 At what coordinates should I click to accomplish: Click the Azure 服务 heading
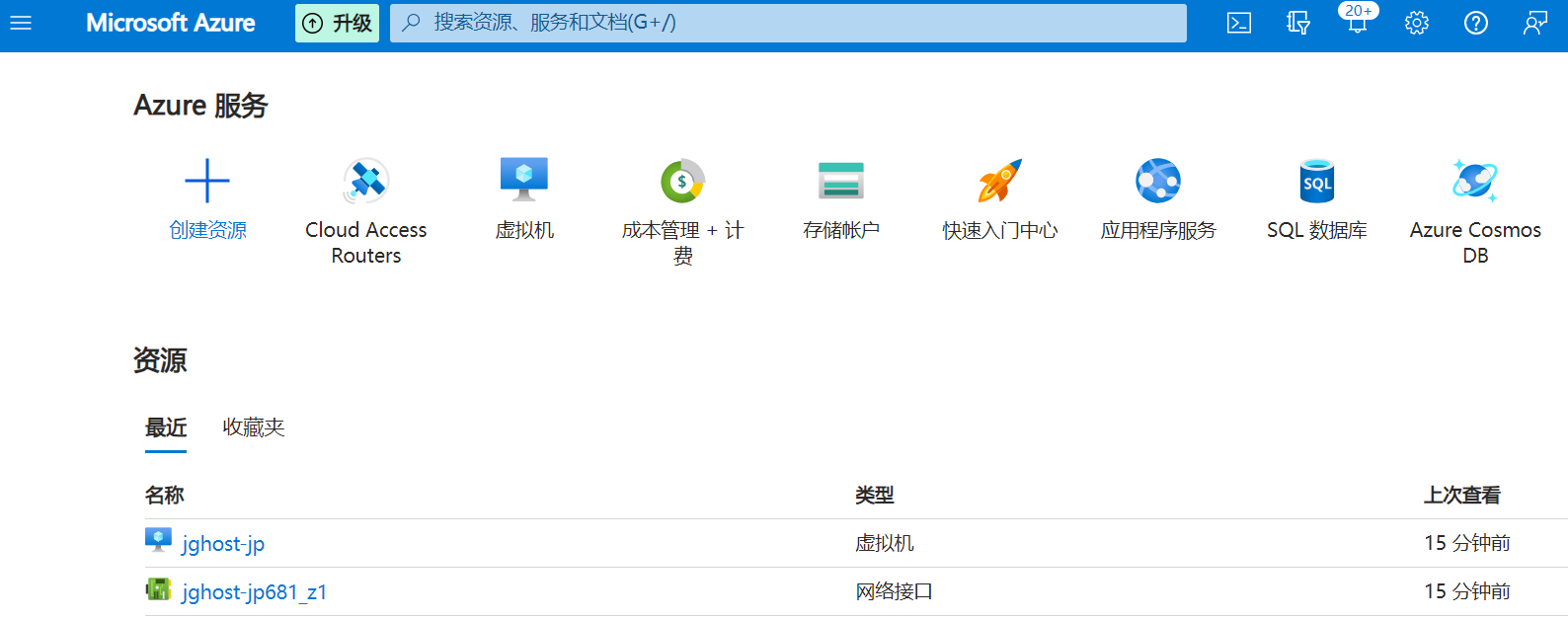click(200, 106)
